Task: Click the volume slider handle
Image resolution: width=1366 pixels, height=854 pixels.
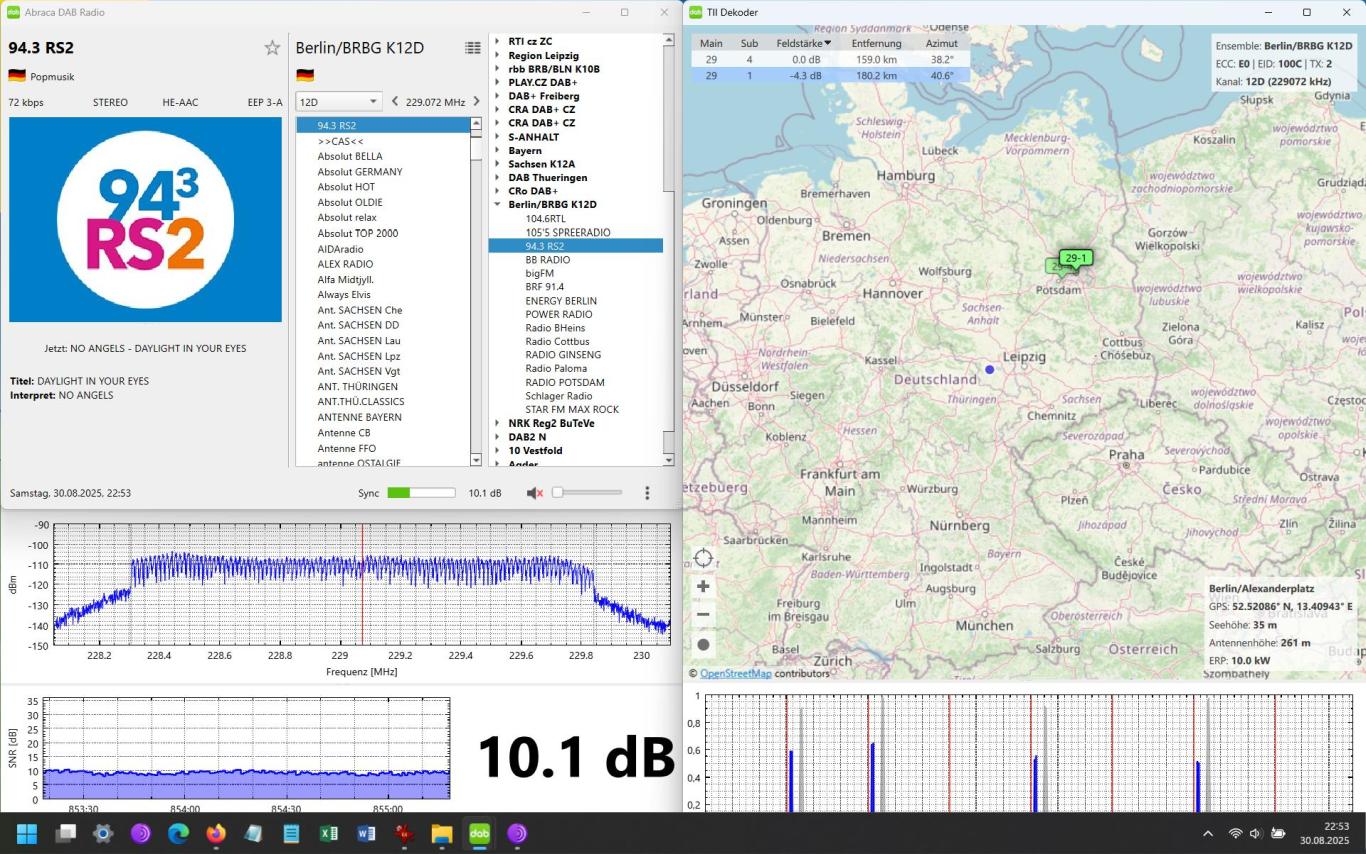Action: pos(557,493)
